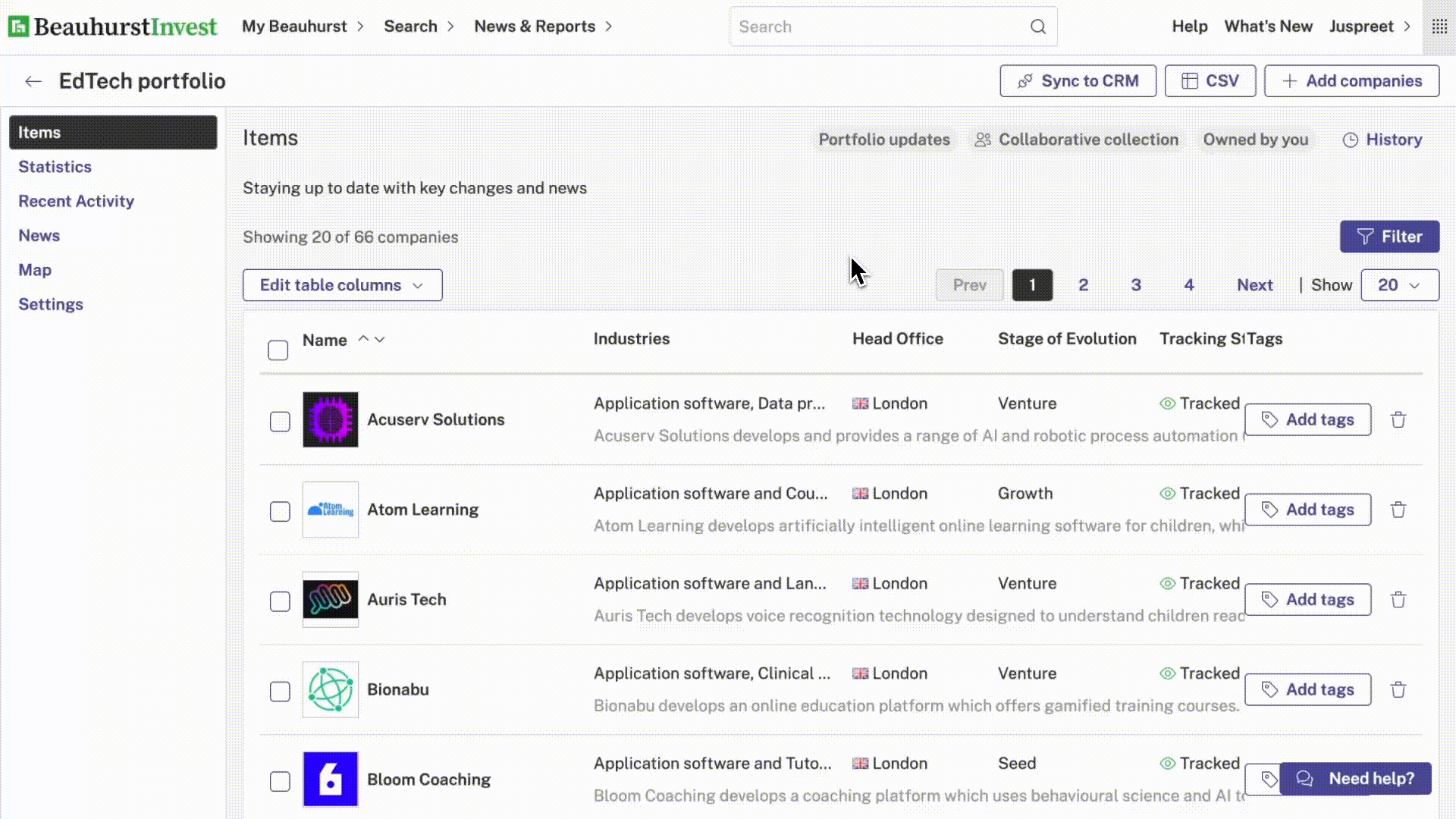This screenshot has width=1456, height=819.
Task: Click the search magnifier icon
Action: pyautogui.click(x=1037, y=27)
